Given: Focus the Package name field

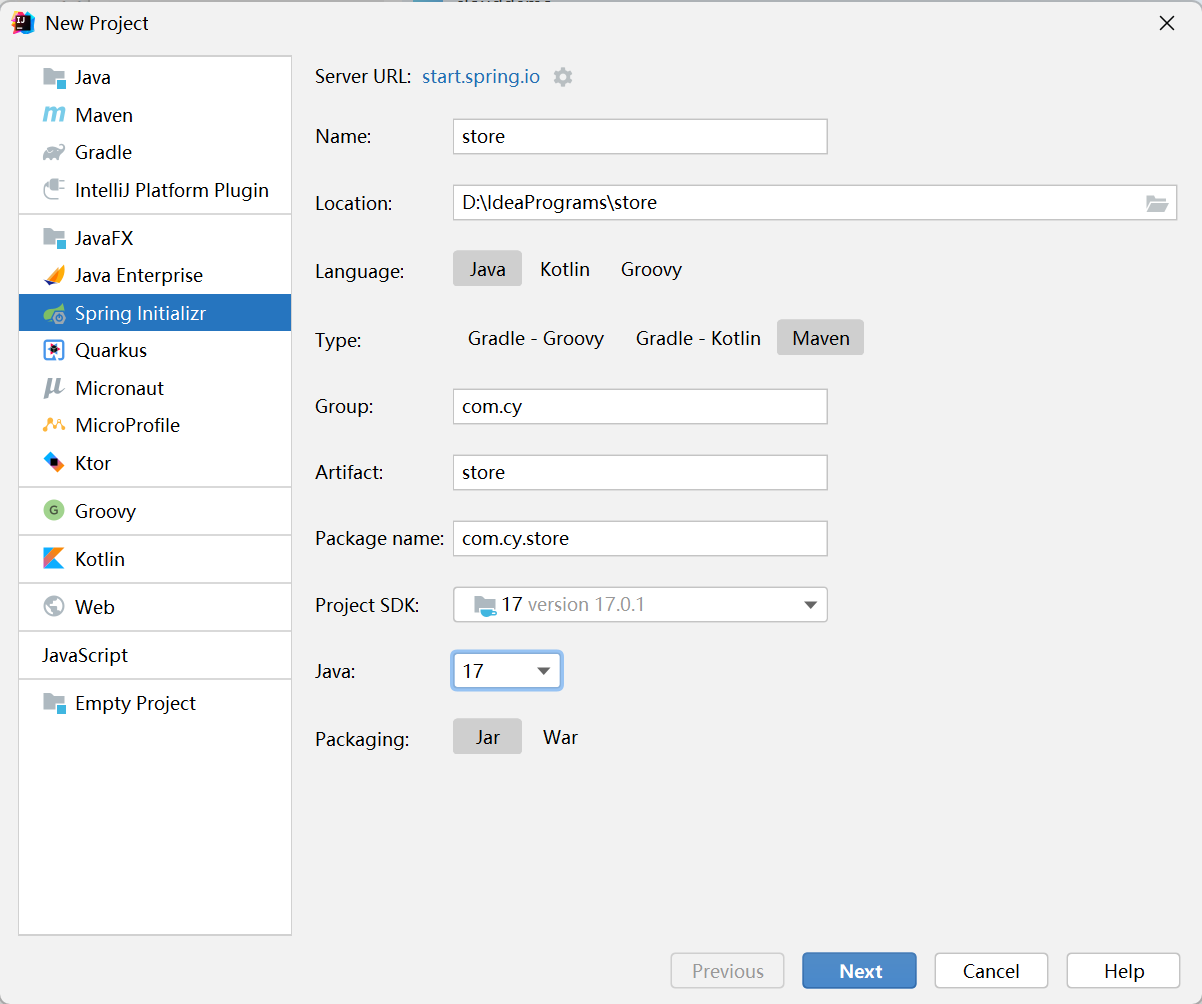Looking at the screenshot, I should 640,539.
